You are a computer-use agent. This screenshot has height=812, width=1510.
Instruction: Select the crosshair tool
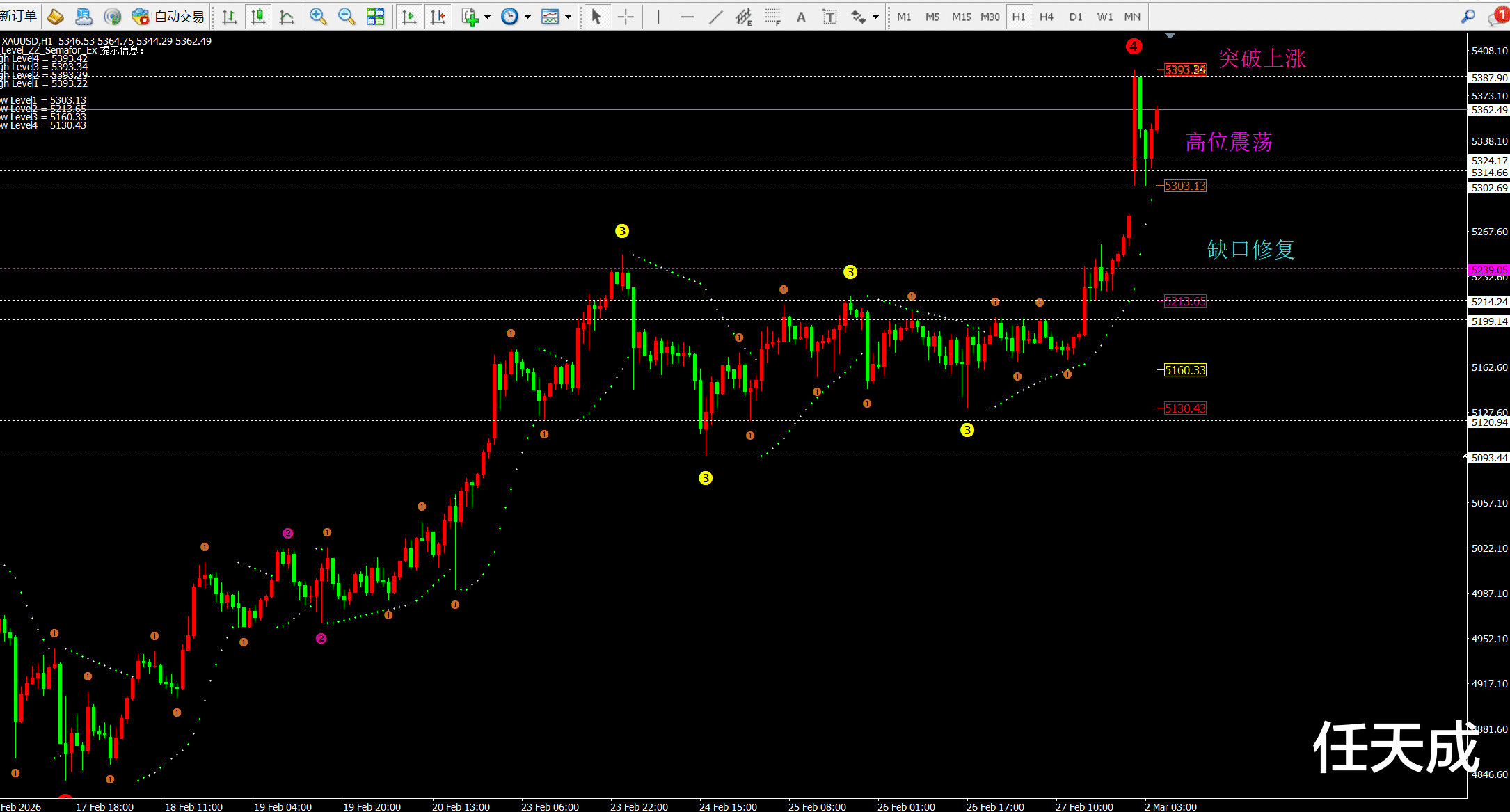pos(626,17)
